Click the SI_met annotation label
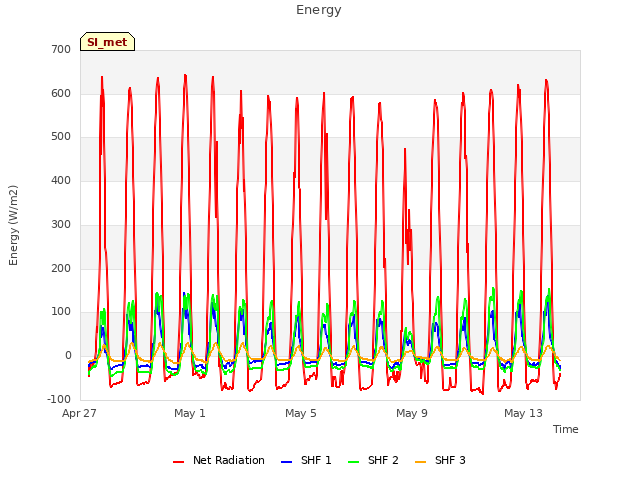The height and width of the screenshot is (480, 640). pos(107,42)
